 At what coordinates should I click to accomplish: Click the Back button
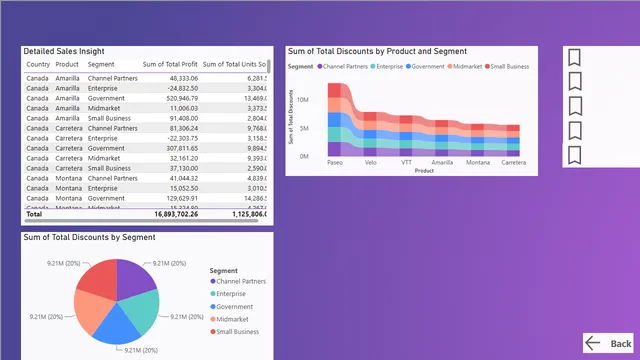point(608,343)
